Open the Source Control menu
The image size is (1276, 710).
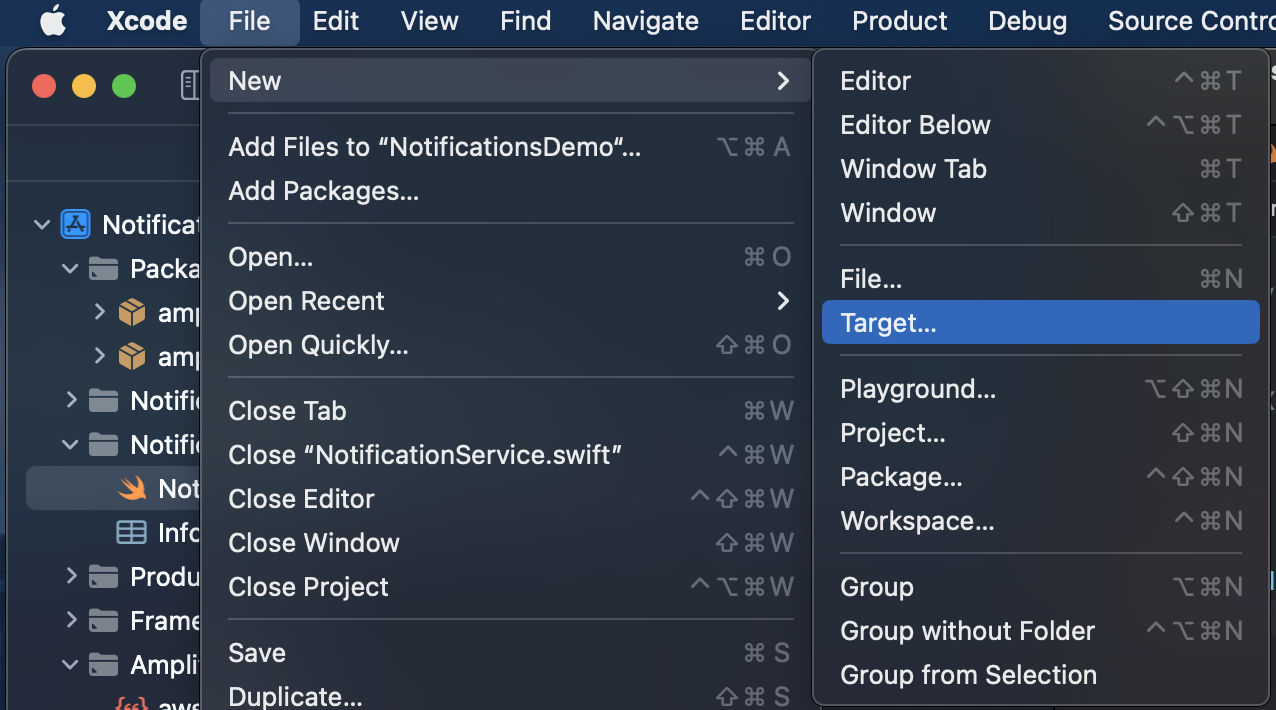(x=1191, y=21)
